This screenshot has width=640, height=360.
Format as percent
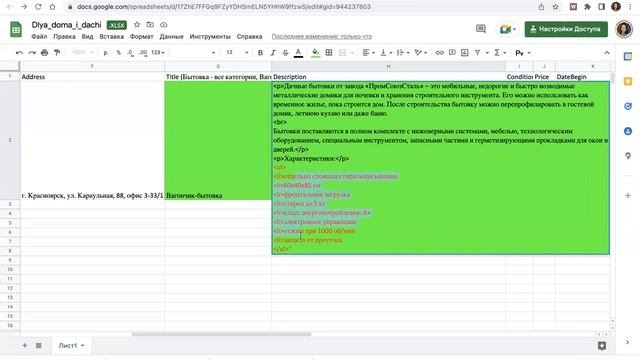coord(118,53)
